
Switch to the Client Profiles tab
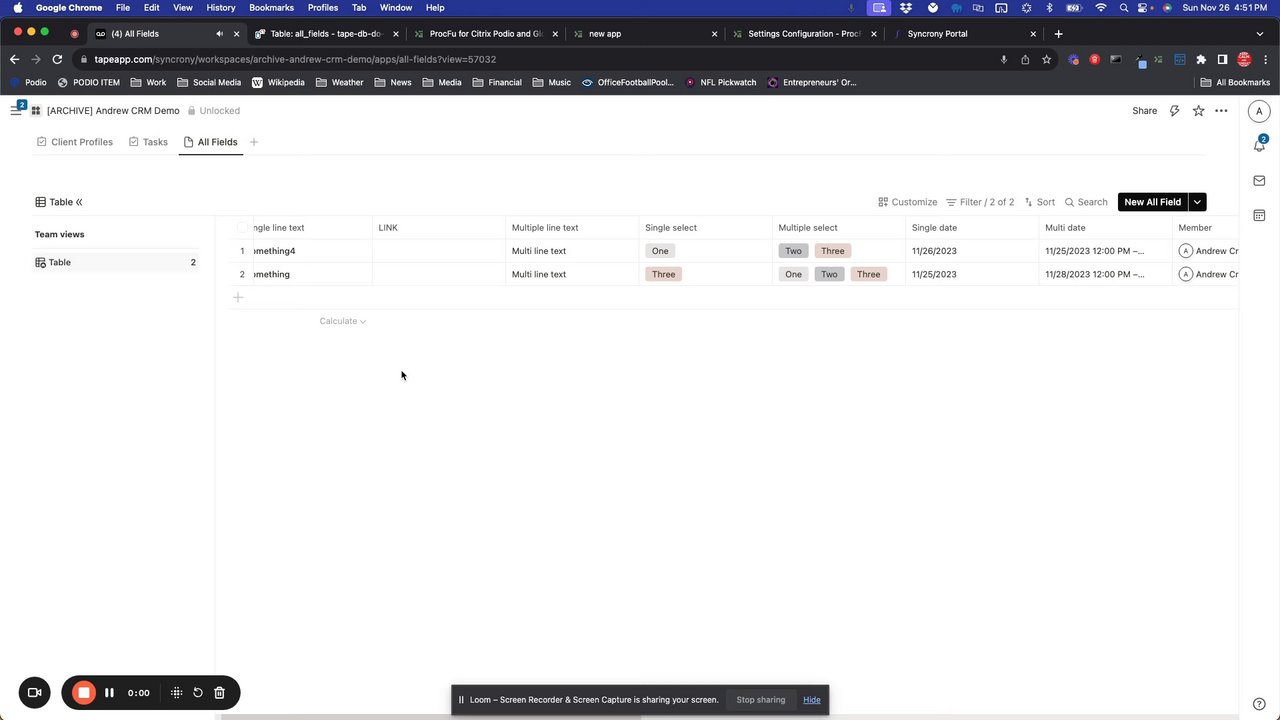tap(75, 142)
